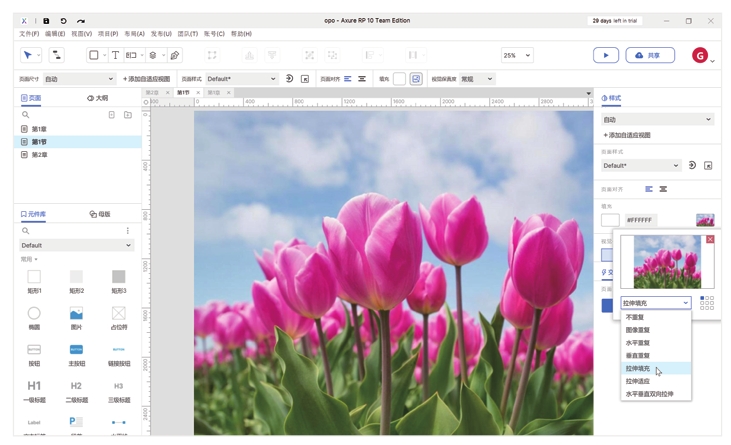This screenshot has height=445, width=731.
Task: Switch to the 母版 tab
Action: click(x=100, y=214)
